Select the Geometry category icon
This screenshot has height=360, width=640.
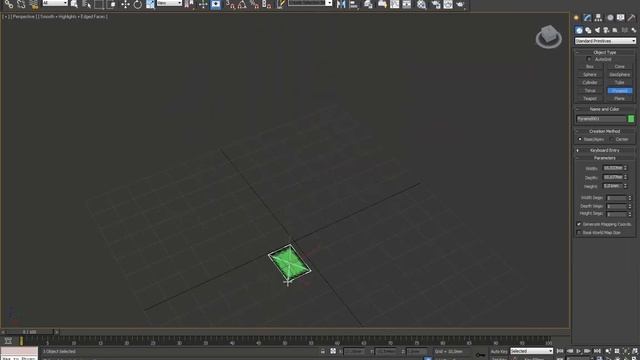point(579,30)
